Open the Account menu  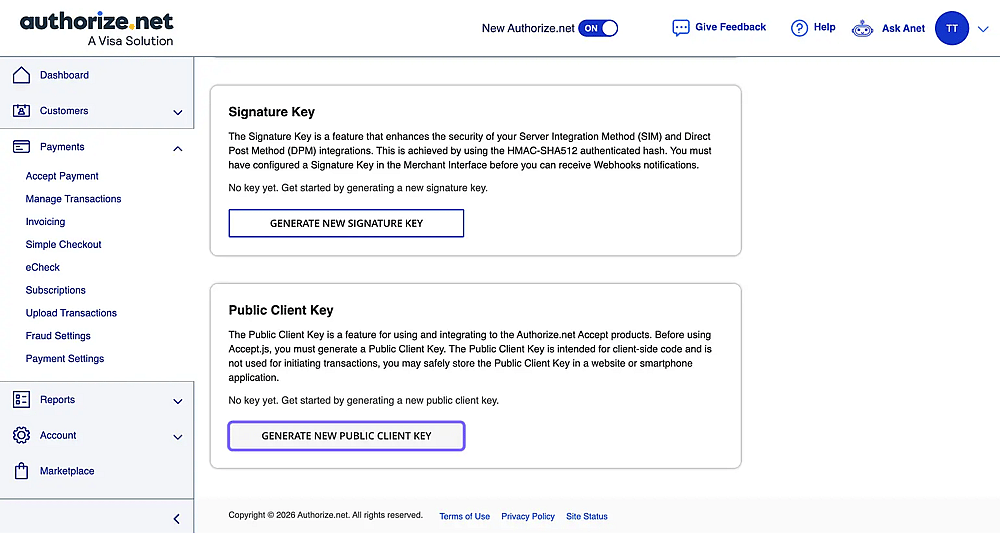pos(58,435)
